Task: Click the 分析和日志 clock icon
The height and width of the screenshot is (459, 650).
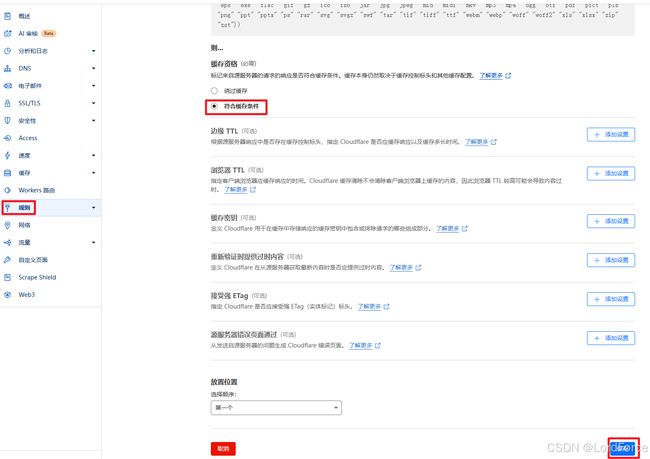Action: coord(7,51)
